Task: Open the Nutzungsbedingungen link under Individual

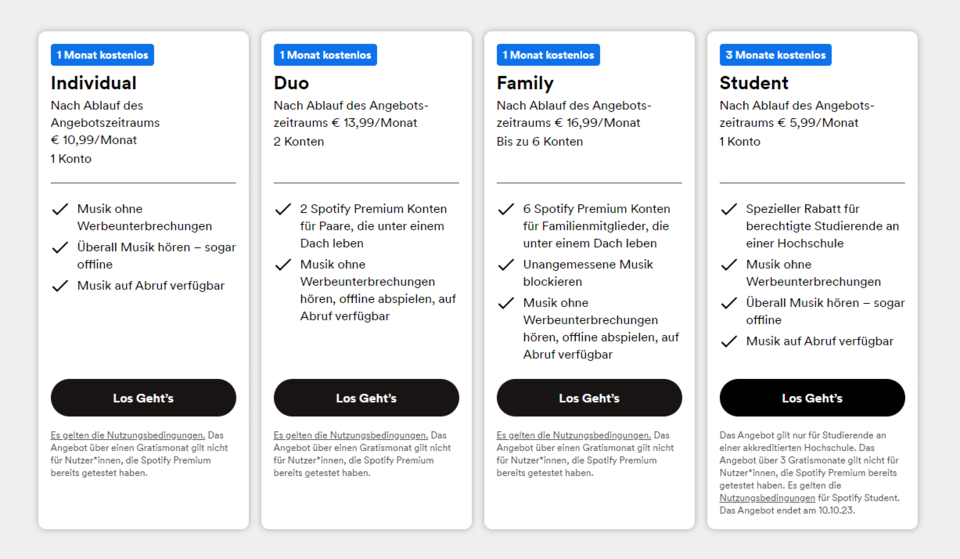Action: [x=128, y=435]
